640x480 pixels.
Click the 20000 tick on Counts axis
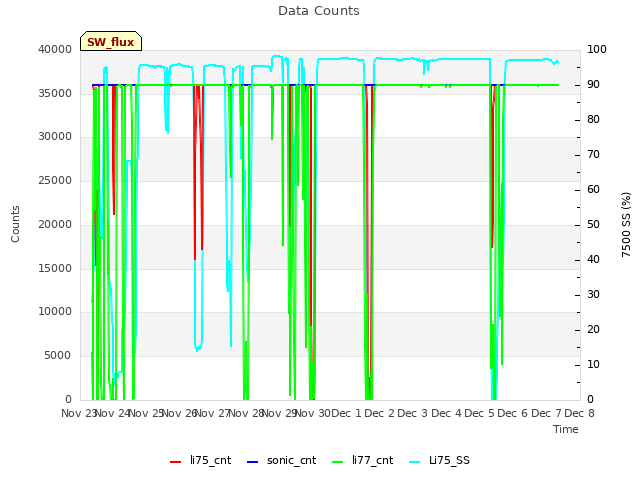(x=55, y=224)
